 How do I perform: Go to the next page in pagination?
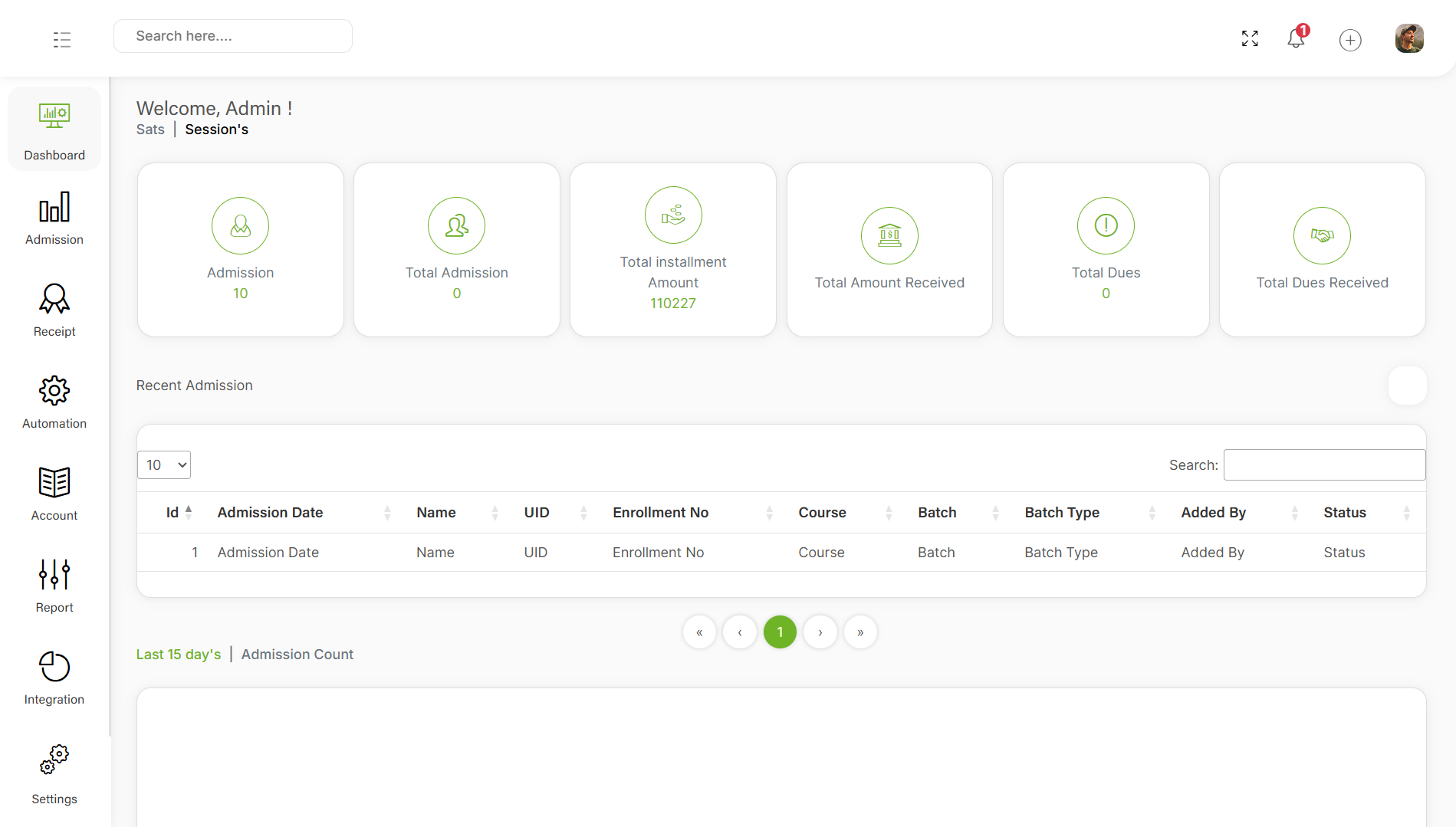[820, 632]
